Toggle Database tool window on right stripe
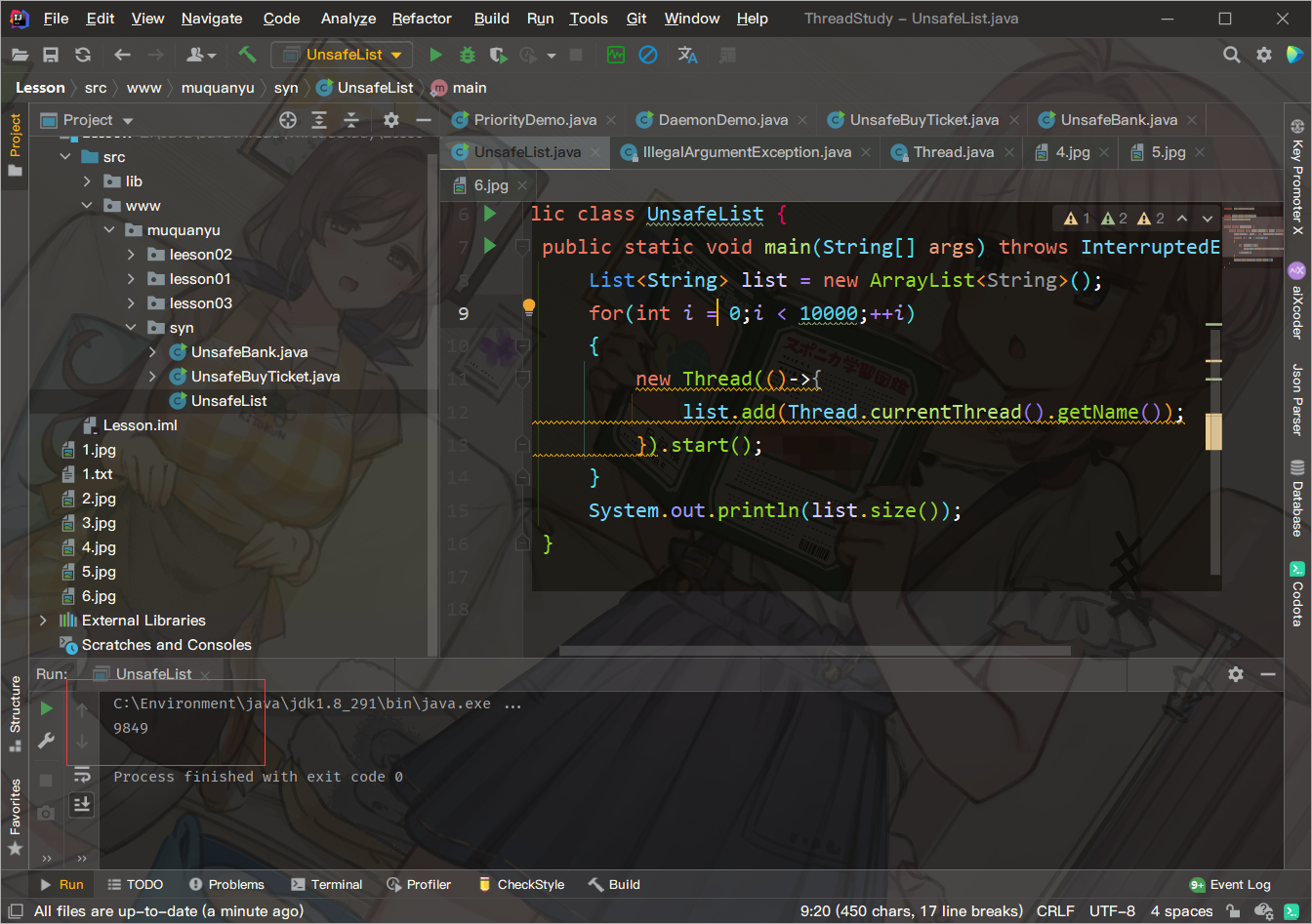This screenshot has width=1312, height=924. (x=1297, y=498)
